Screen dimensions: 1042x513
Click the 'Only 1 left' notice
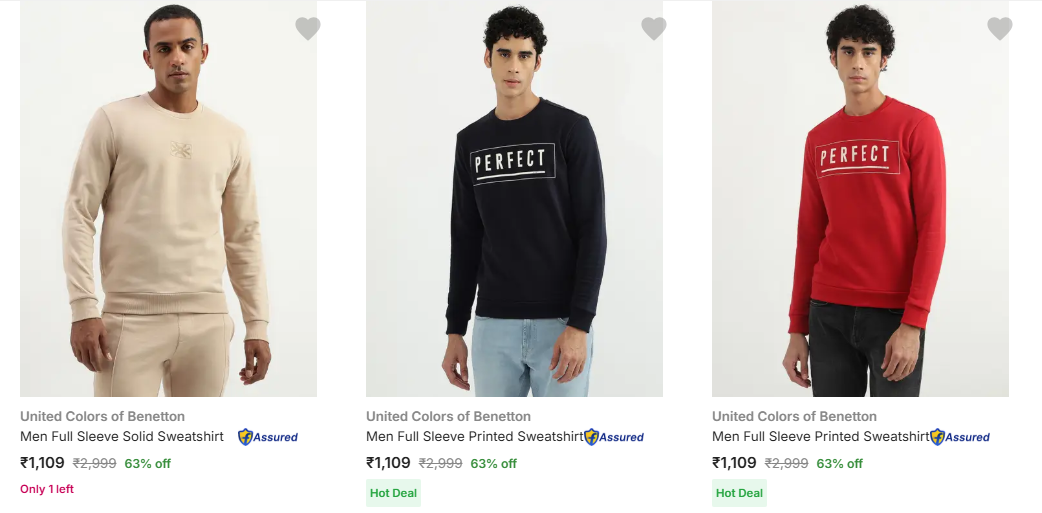pos(47,489)
